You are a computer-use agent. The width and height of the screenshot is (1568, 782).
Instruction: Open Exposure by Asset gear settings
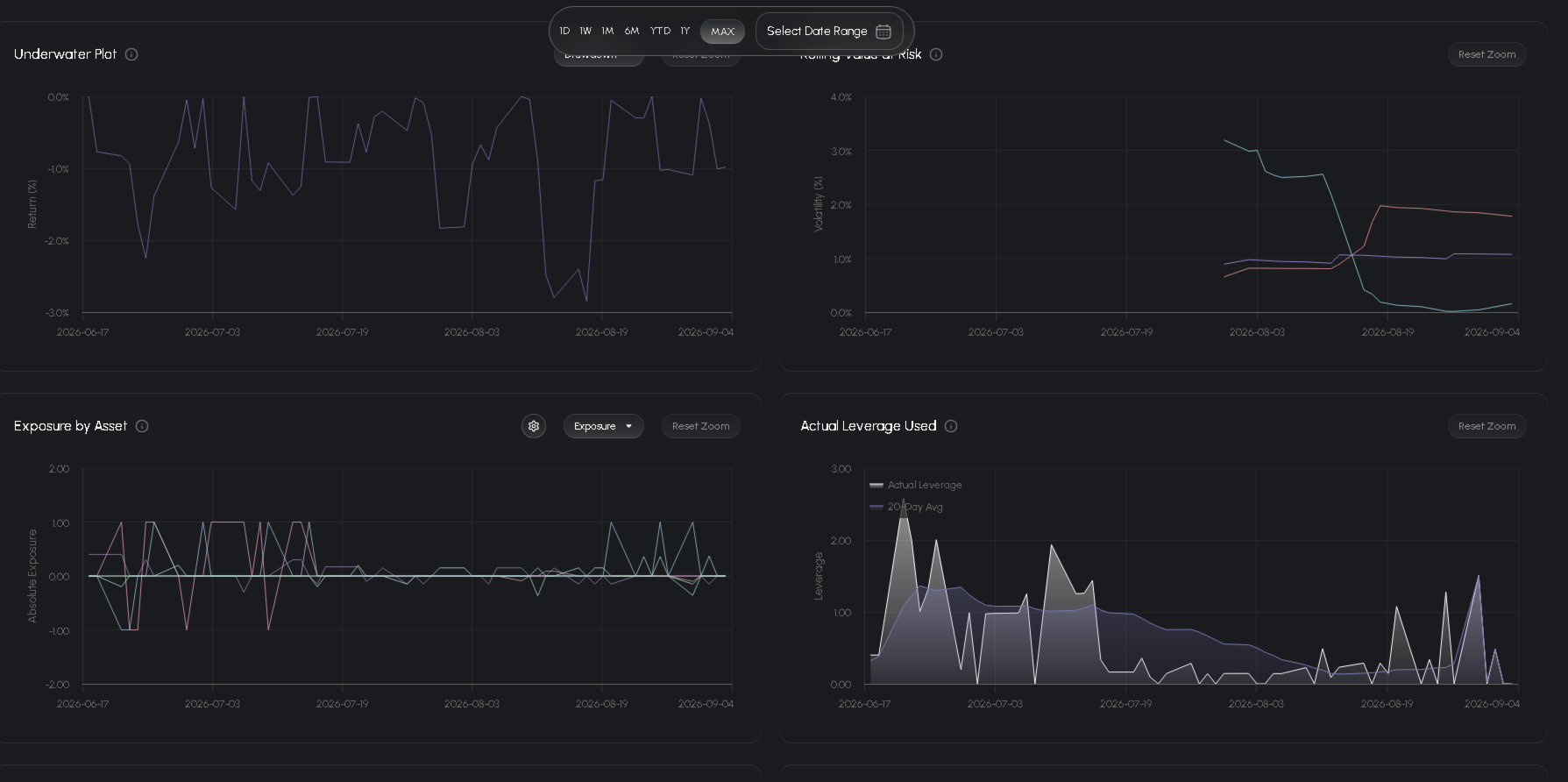(534, 426)
